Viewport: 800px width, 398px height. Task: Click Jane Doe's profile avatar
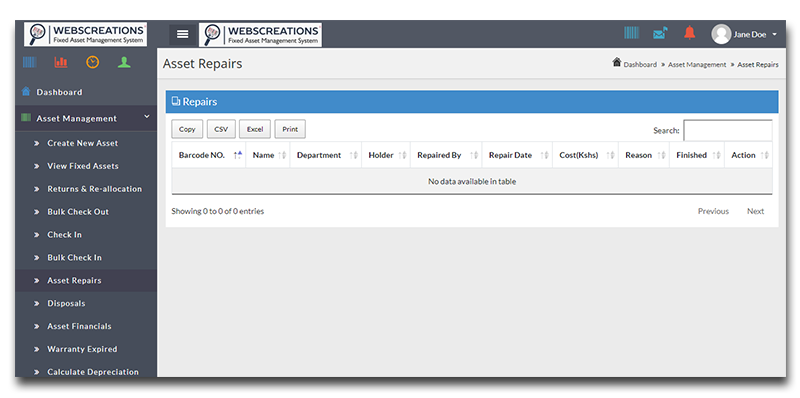point(721,34)
